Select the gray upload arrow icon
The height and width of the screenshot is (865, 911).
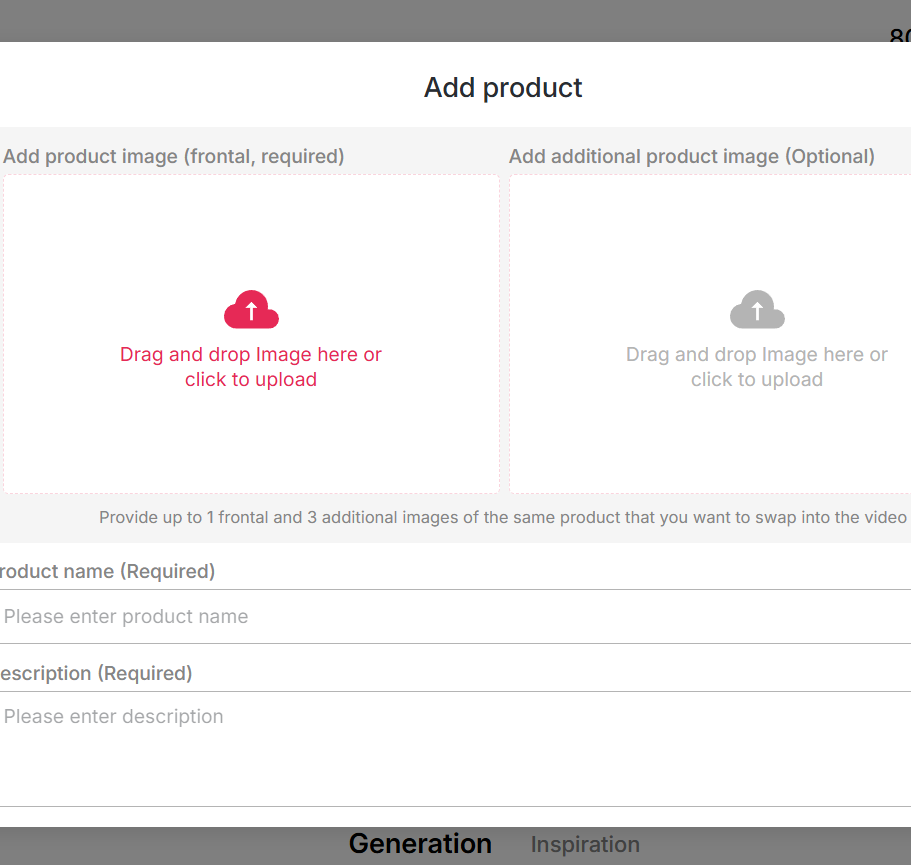tap(757, 310)
